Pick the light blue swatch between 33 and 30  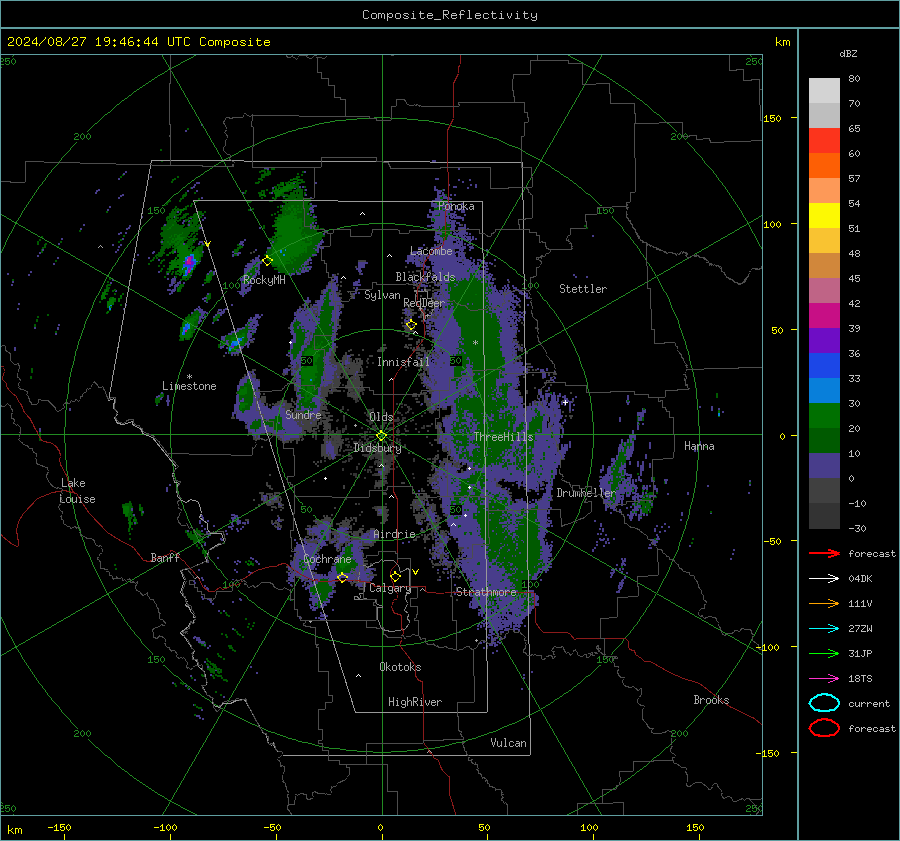pyautogui.click(x=824, y=391)
